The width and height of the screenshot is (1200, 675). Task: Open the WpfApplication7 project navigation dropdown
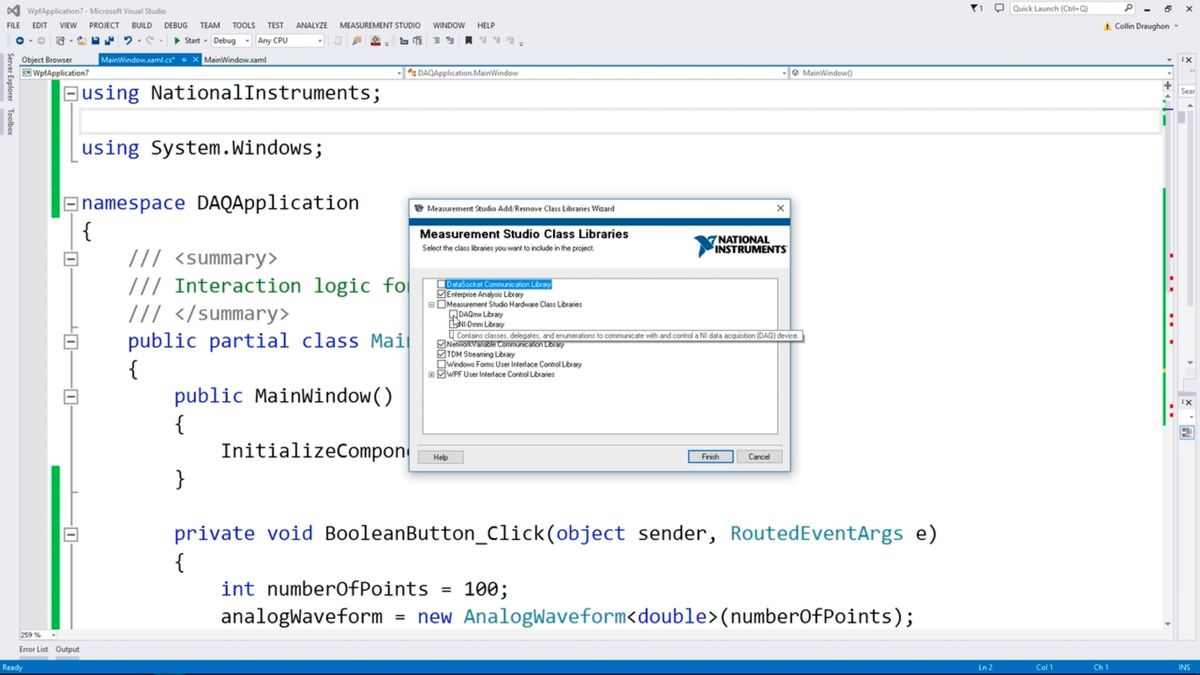(213, 73)
